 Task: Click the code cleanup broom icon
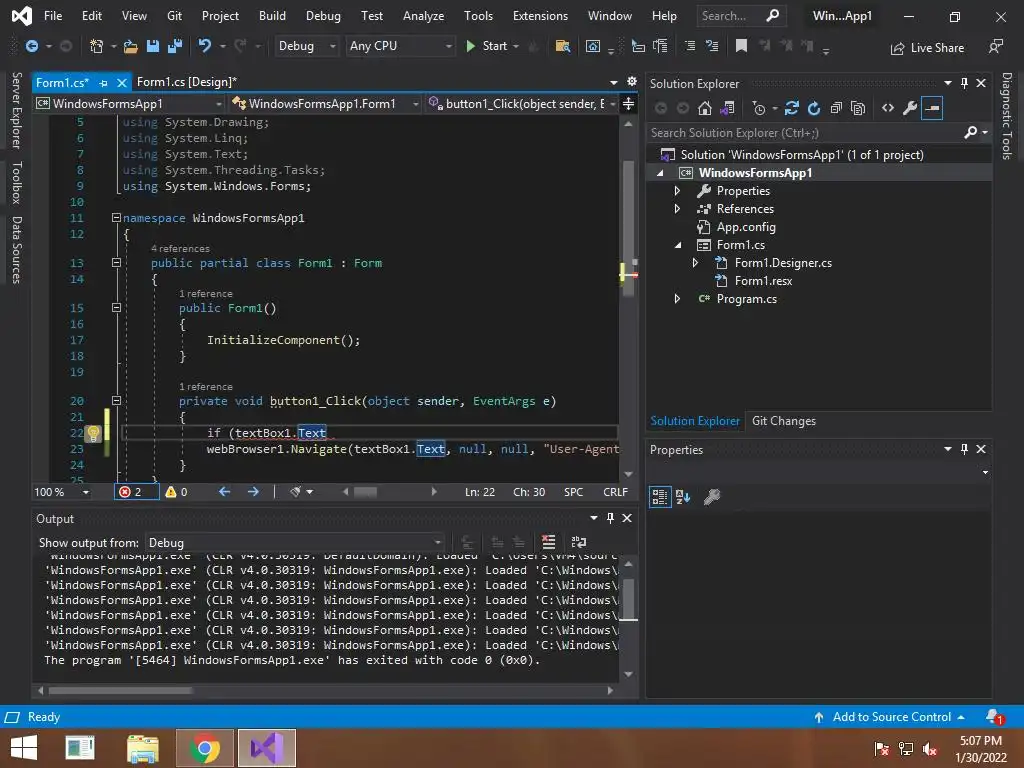coord(296,492)
